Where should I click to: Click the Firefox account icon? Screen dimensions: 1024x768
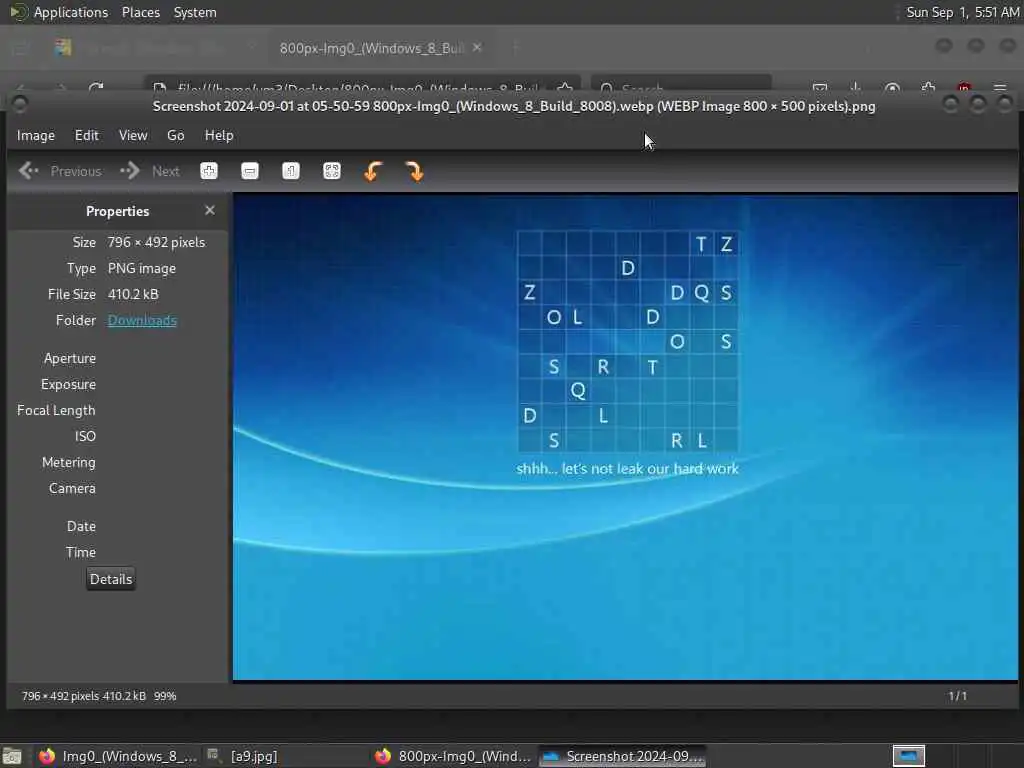[x=892, y=88]
